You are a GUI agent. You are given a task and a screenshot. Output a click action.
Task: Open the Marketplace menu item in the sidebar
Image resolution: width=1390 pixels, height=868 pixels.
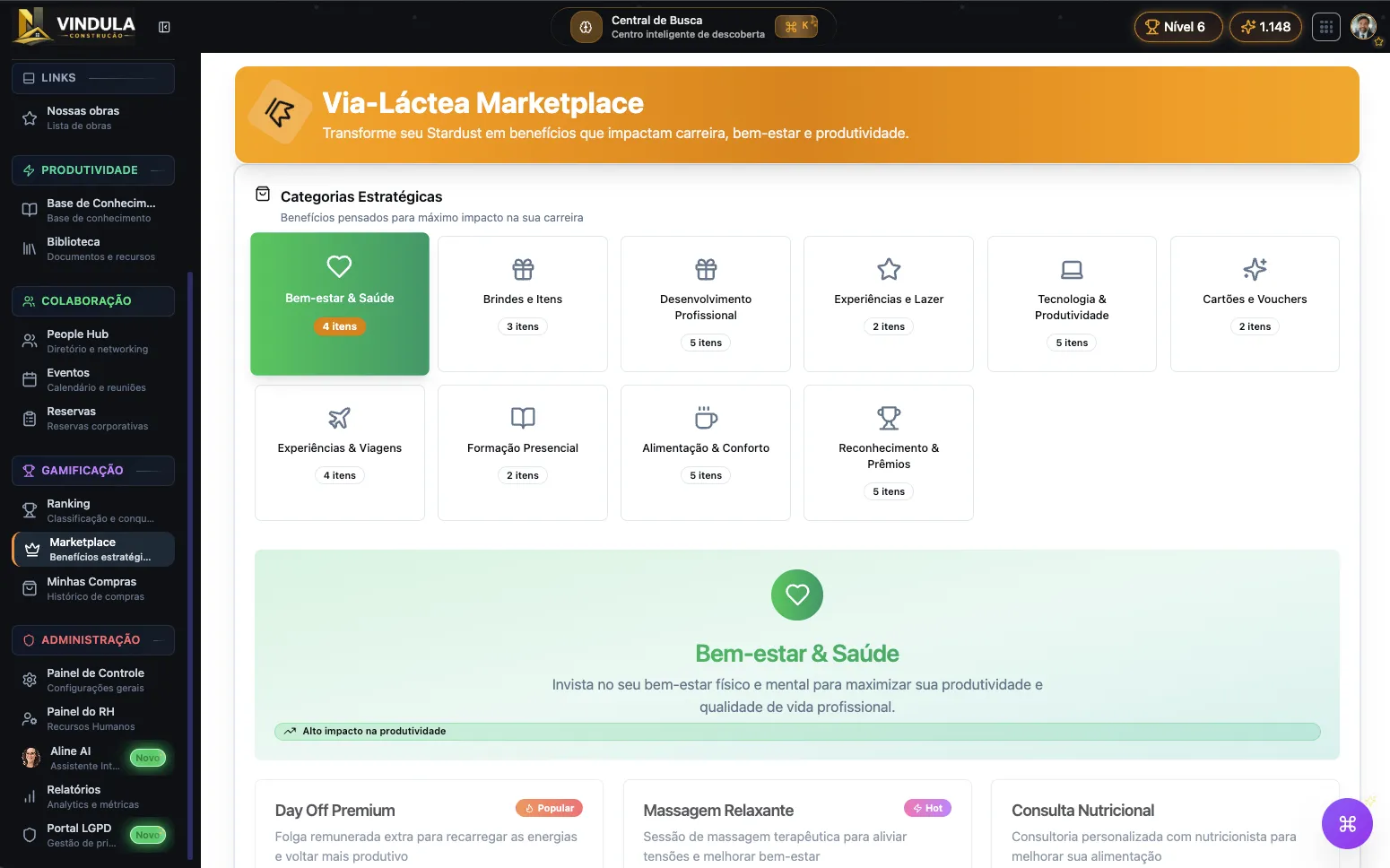(x=92, y=549)
